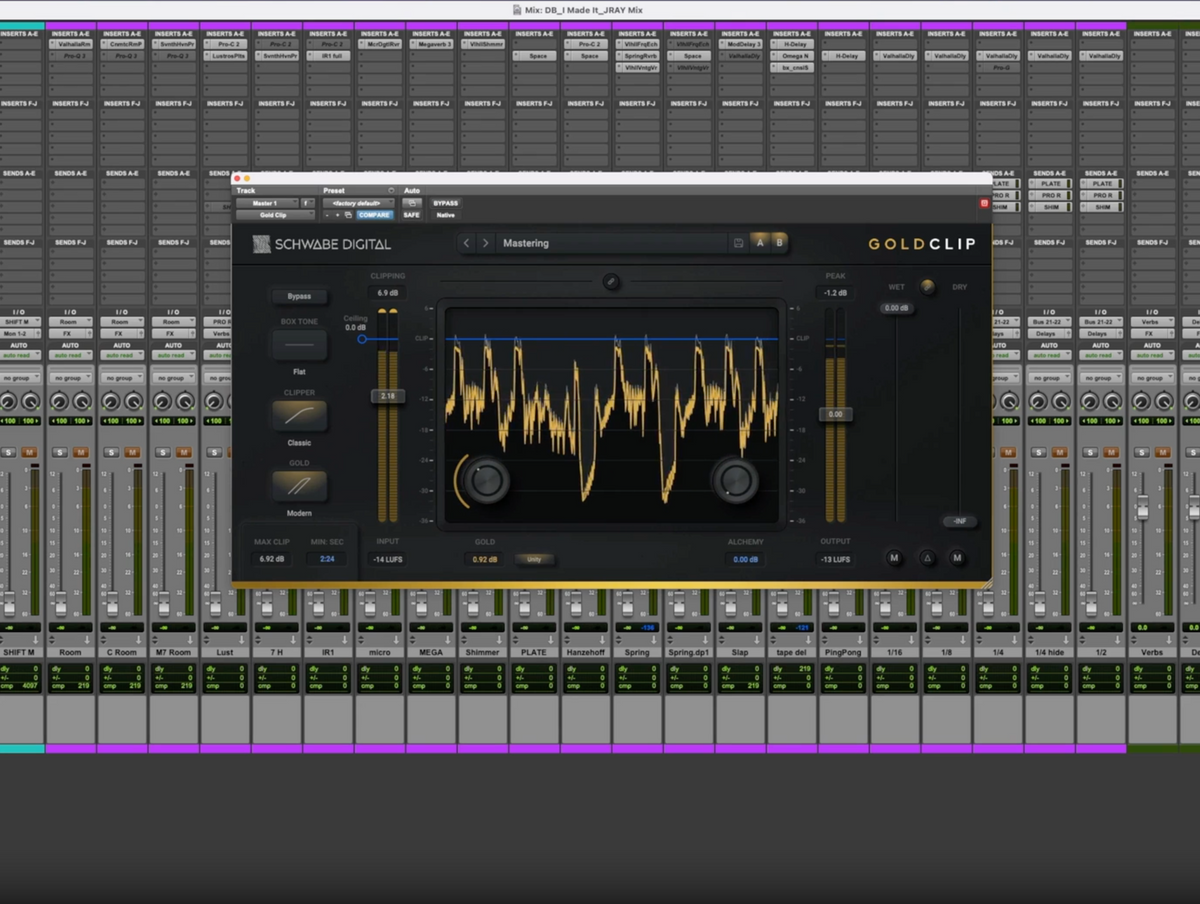Image resolution: width=1200 pixels, height=904 pixels.
Task: Click the wet/dry link knob
Action: coord(928,287)
